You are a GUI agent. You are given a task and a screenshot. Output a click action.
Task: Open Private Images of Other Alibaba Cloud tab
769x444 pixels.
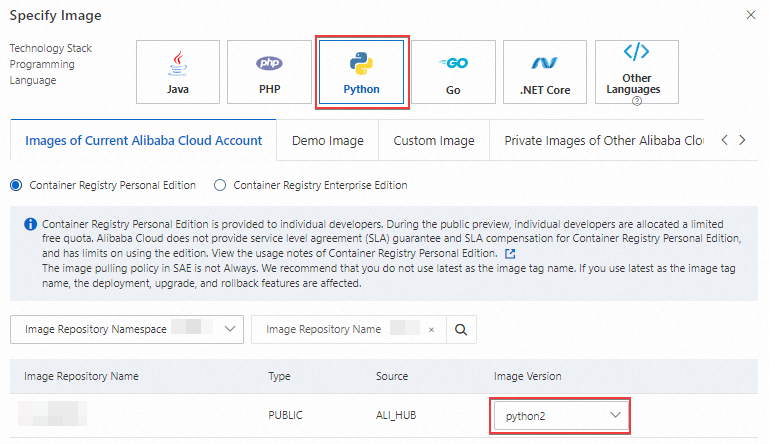pos(604,141)
